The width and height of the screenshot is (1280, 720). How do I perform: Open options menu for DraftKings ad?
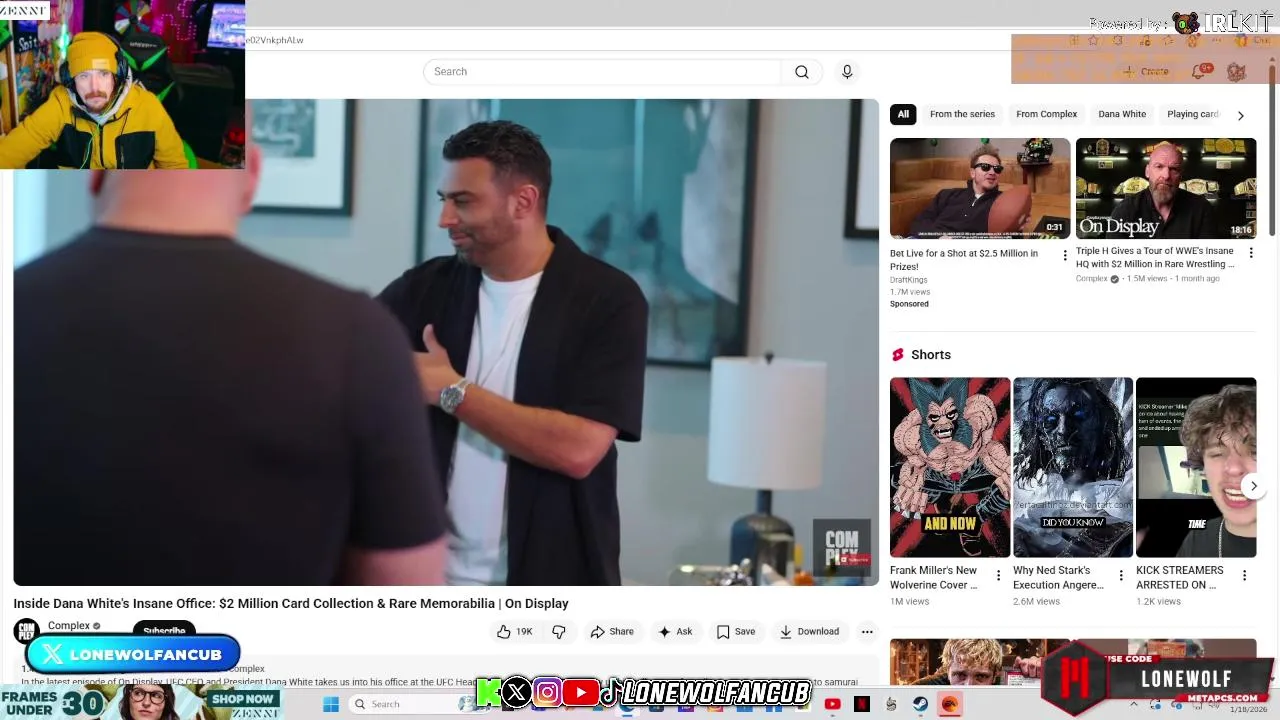click(1064, 255)
